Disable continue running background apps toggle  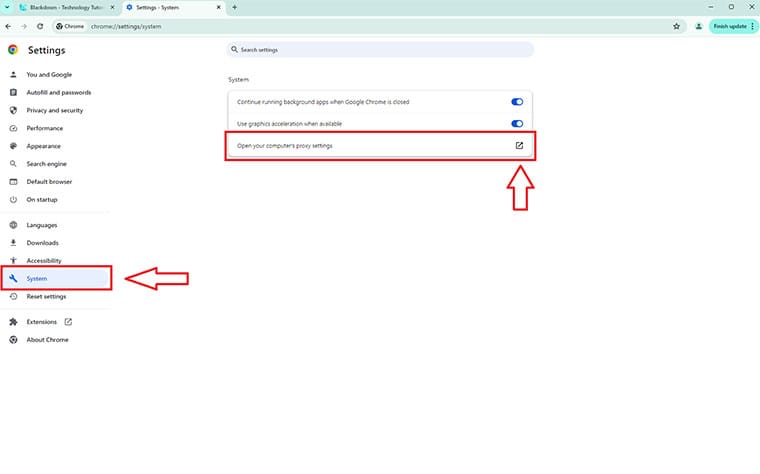(x=517, y=102)
